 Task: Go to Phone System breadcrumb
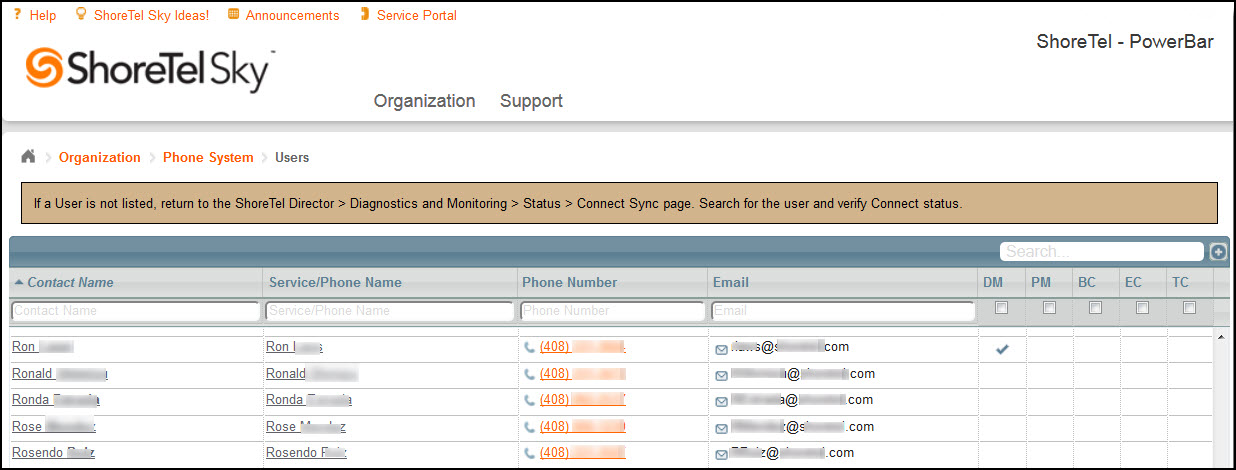coord(208,157)
